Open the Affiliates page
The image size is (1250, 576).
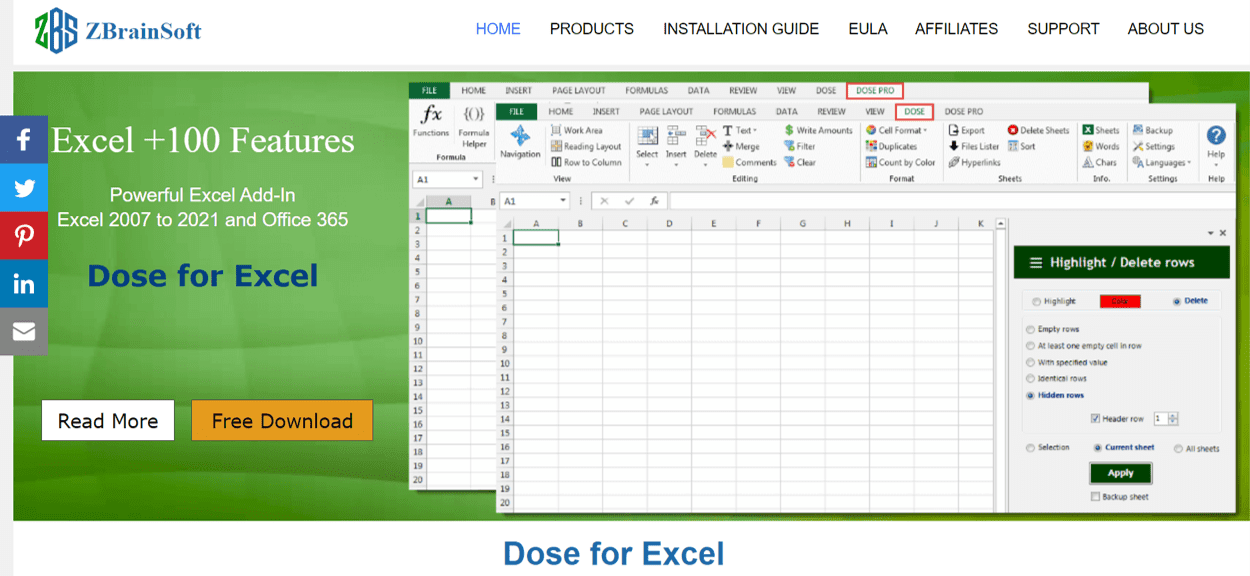point(956,29)
